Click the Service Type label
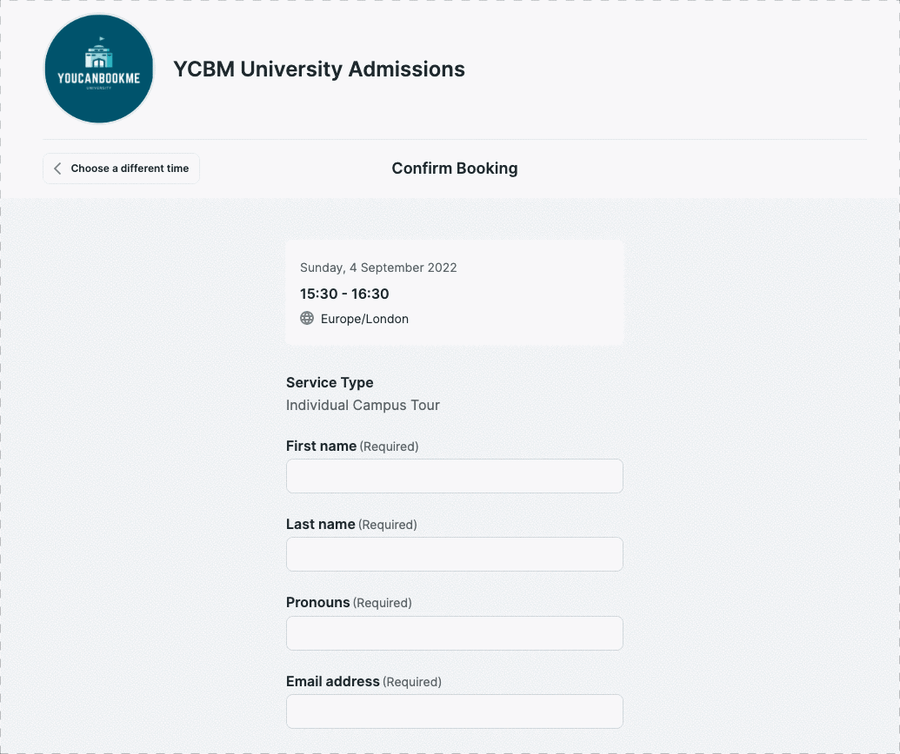Image resolution: width=900 pixels, height=754 pixels. coord(329,382)
